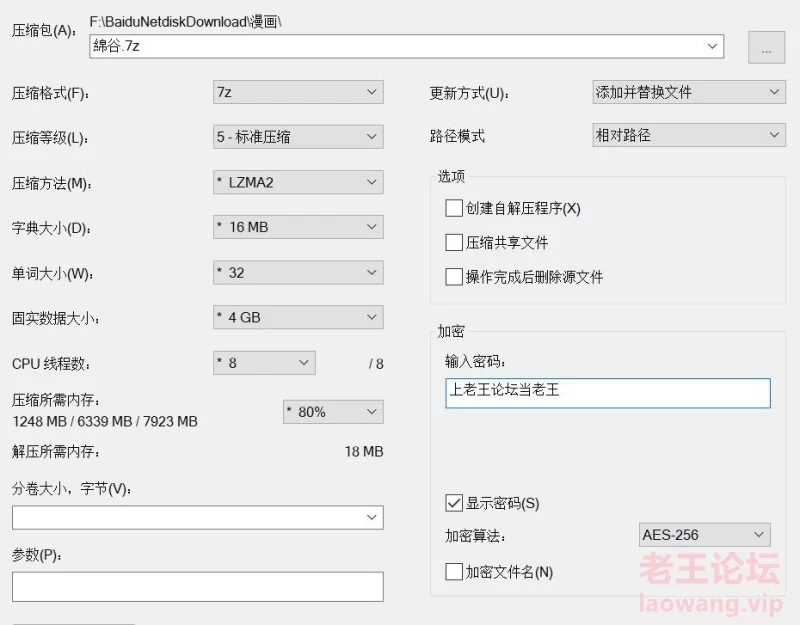The height and width of the screenshot is (625, 800).
Task: Expand the 分卷大小 volume size dropdown
Action: 197,517
